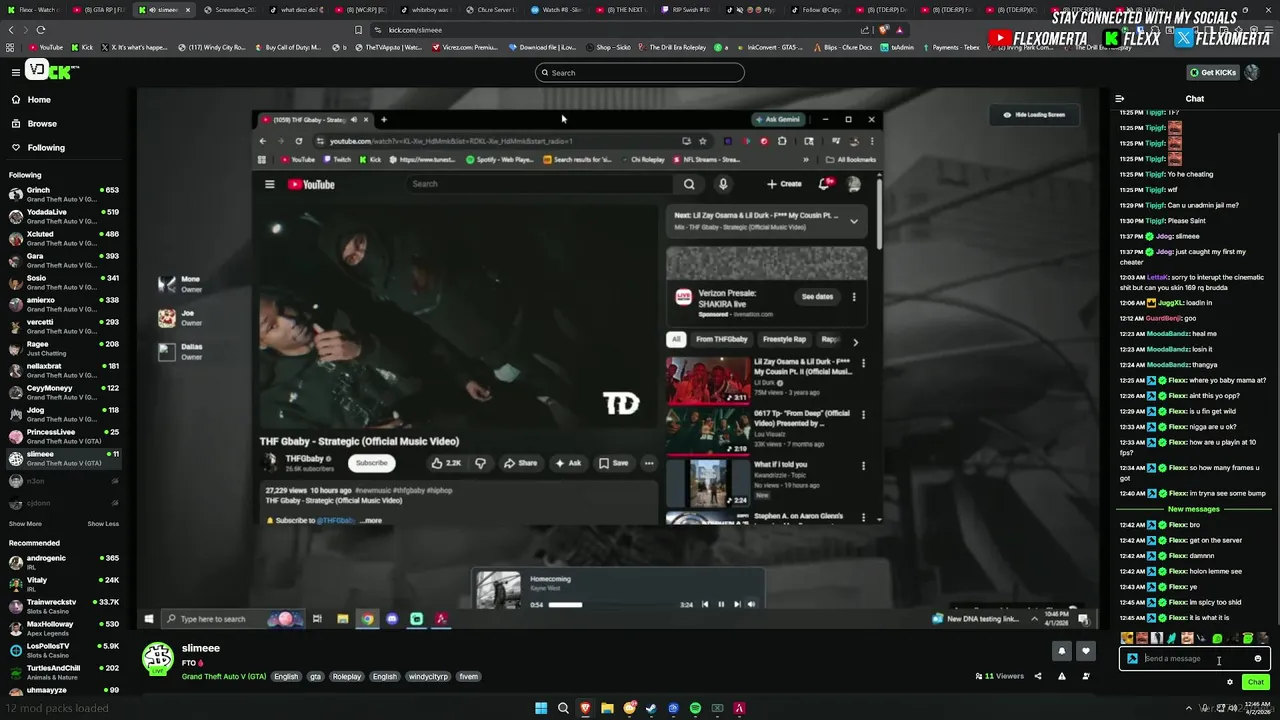Open YouTube notifications bell
This screenshot has width=1280, height=720.
(x=825, y=184)
